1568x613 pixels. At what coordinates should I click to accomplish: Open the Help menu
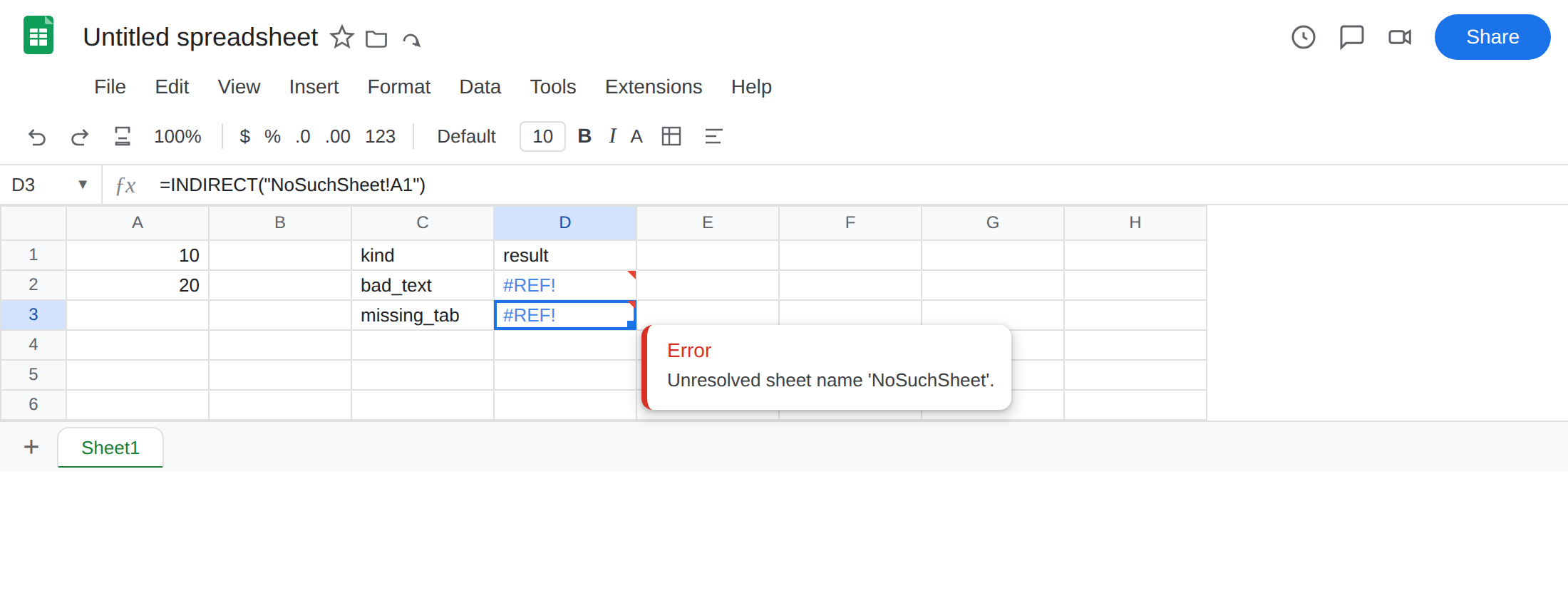pos(751,86)
